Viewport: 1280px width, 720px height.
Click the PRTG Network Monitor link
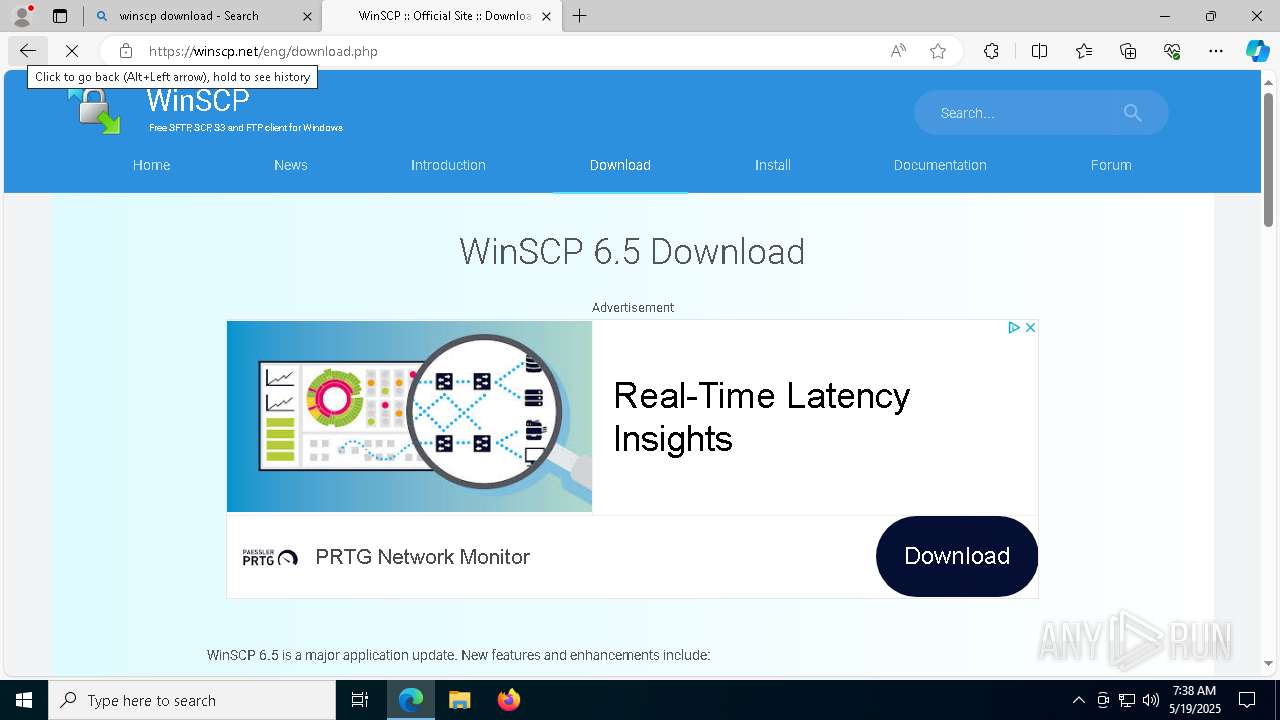[422, 557]
